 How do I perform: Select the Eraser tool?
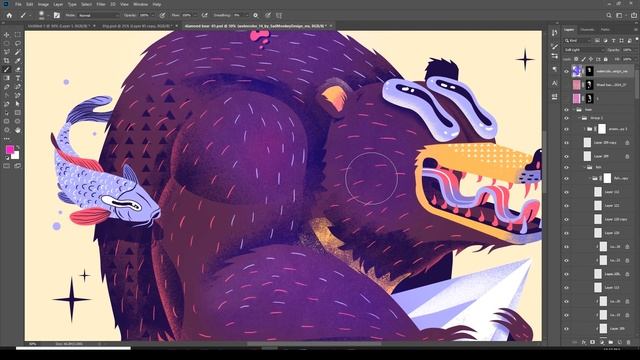tap(18, 69)
